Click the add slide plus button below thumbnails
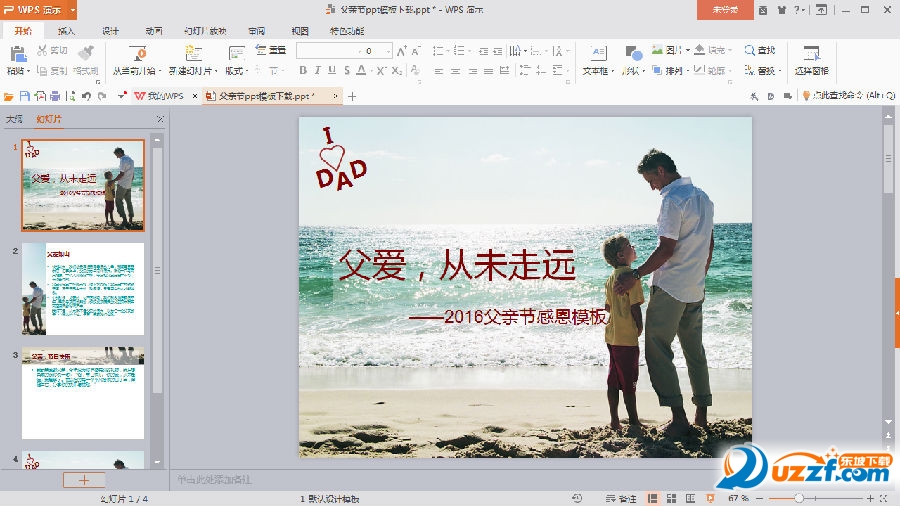The width and height of the screenshot is (900, 506). click(x=84, y=480)
